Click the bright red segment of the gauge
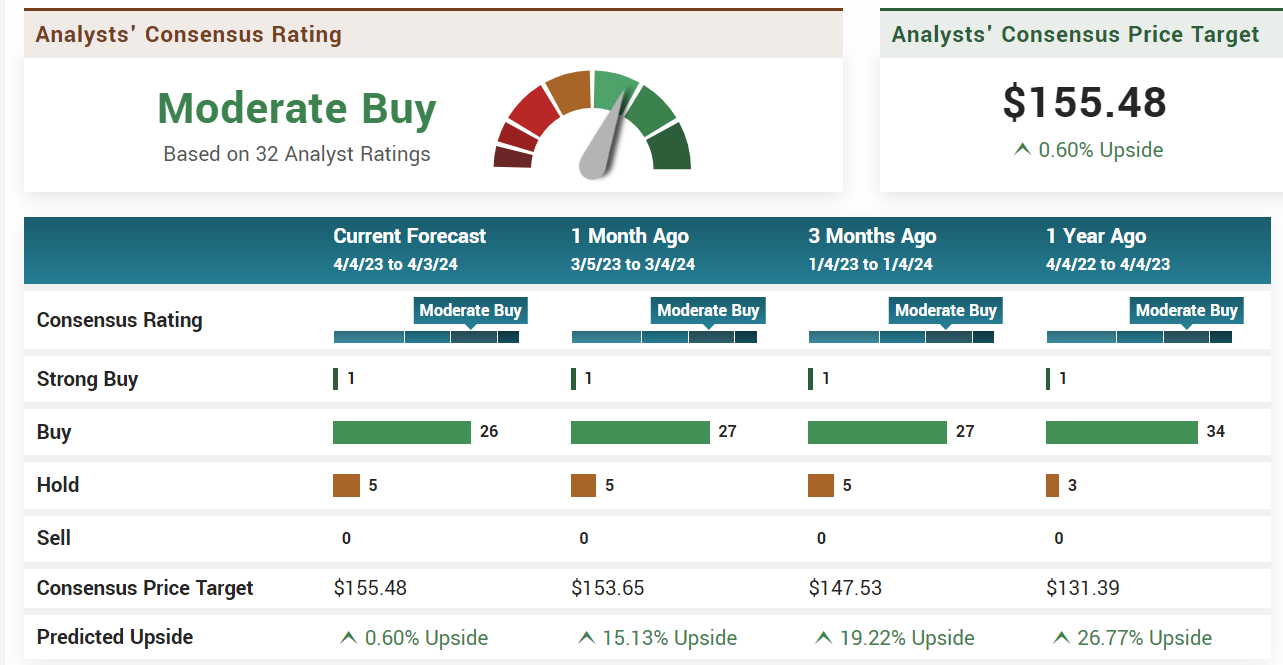The height and width of the screenshot is (665, 1283). [530, 111]
